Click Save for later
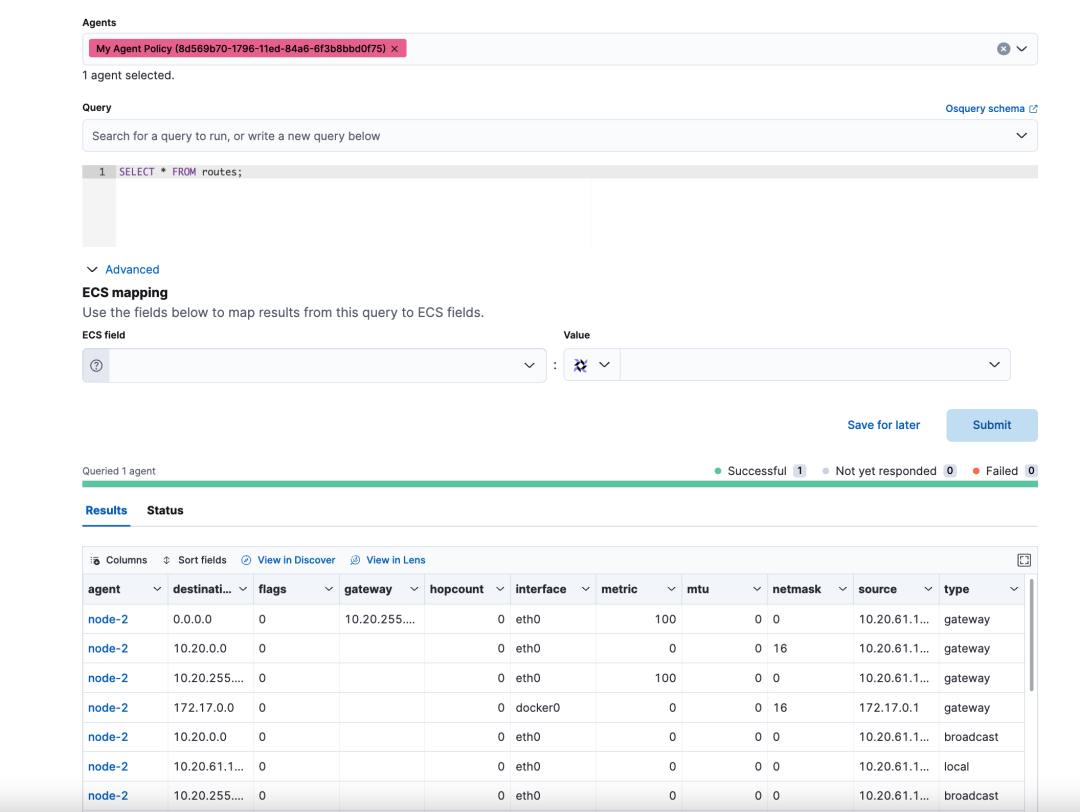The width and height of the screenshot is (1080, 812). pyautogui.click(x=883, y=424)
